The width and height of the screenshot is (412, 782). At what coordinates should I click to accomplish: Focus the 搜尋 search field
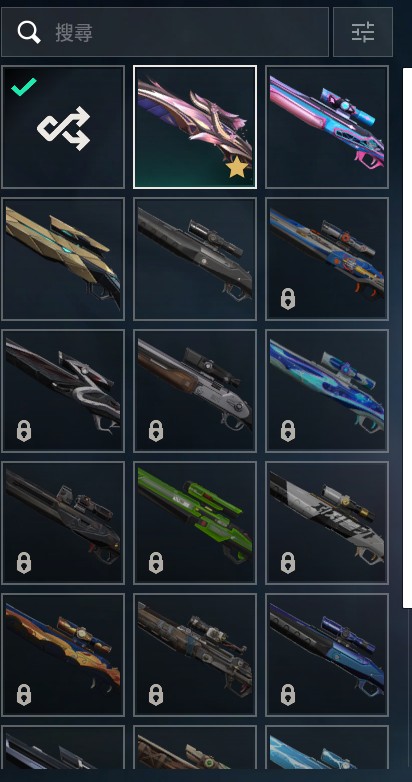pyautogui.click(x=165, y=32)
